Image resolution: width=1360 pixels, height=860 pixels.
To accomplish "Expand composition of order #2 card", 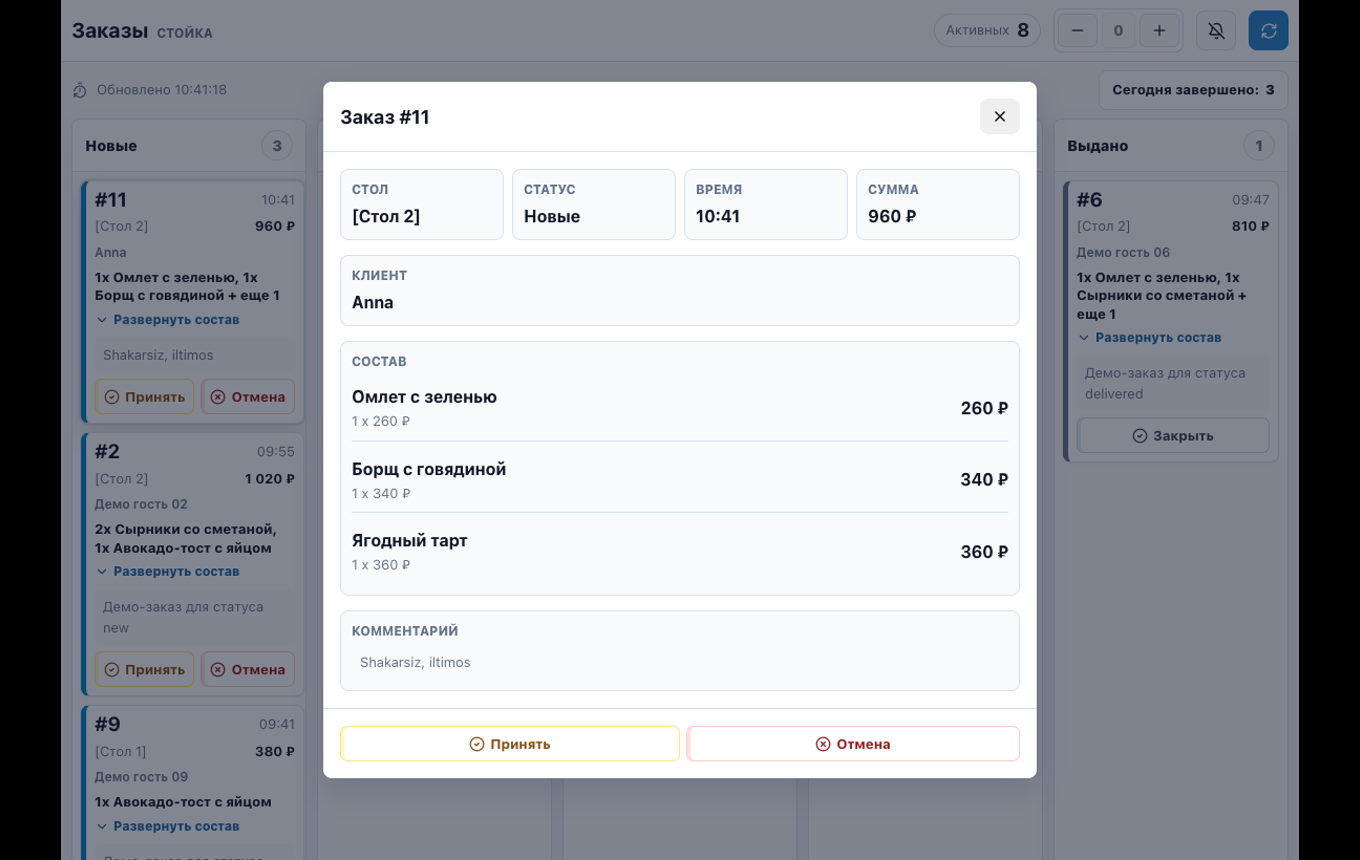I will (x=168, y=572).
